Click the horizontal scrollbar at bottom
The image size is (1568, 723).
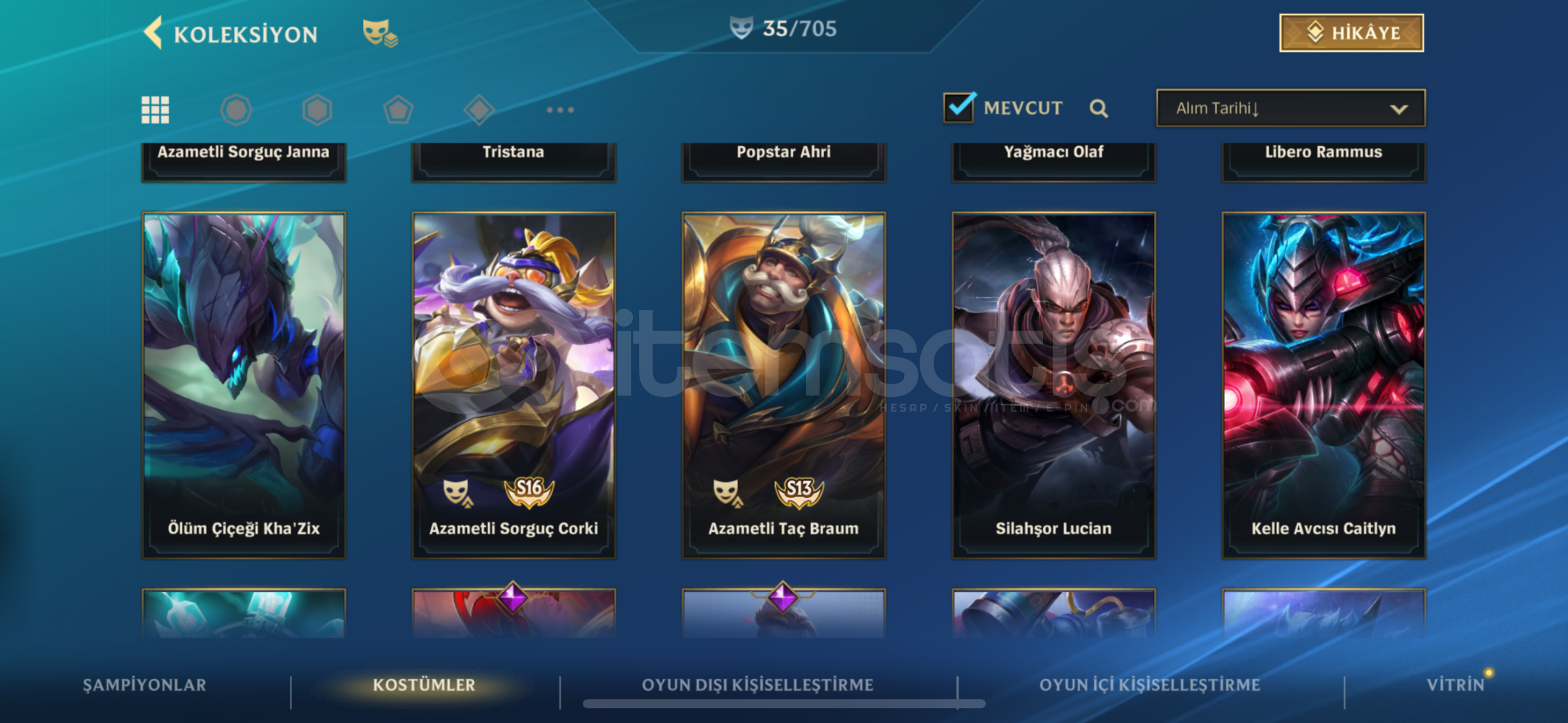784,704
